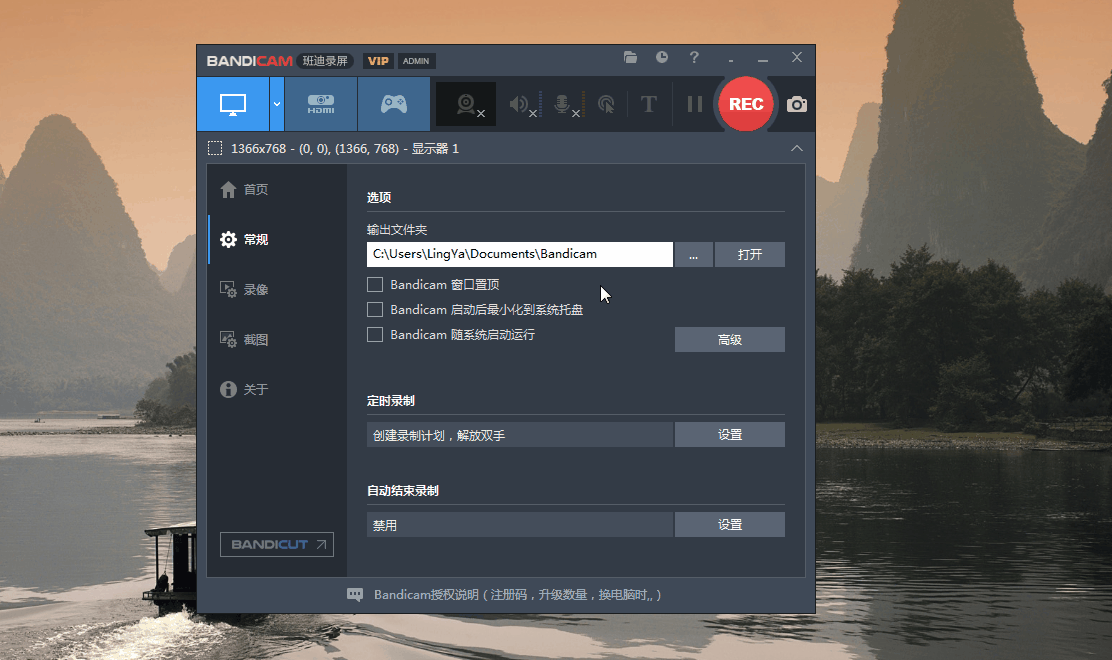The height and width of the screenshot is (660, 1112).
Task: Open scheduled recording clock icon
Action: click(x=662, y=57)
